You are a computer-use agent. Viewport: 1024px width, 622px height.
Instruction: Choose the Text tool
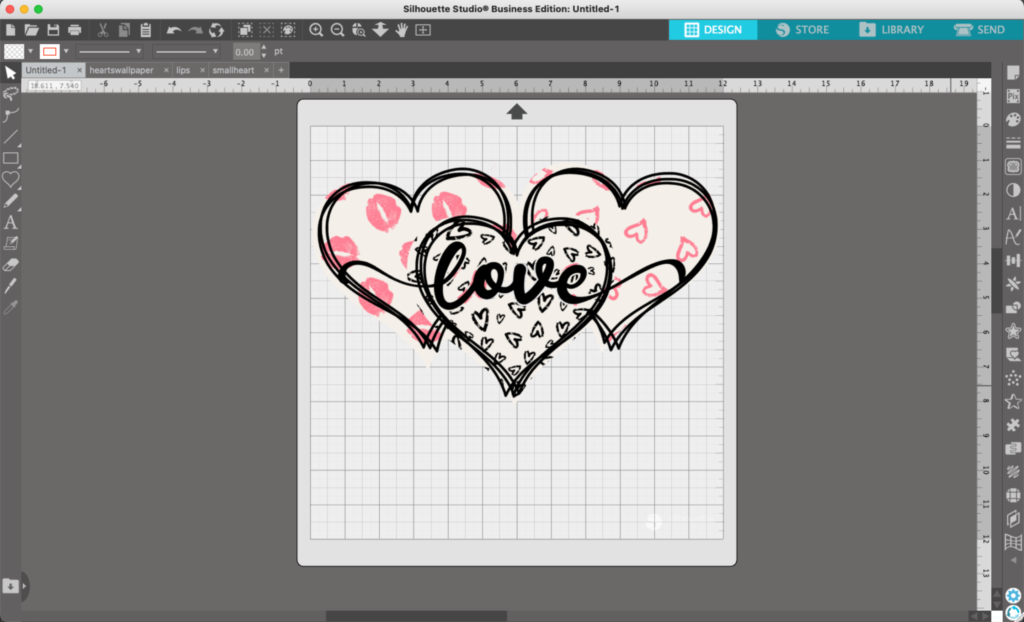(10, 222)
